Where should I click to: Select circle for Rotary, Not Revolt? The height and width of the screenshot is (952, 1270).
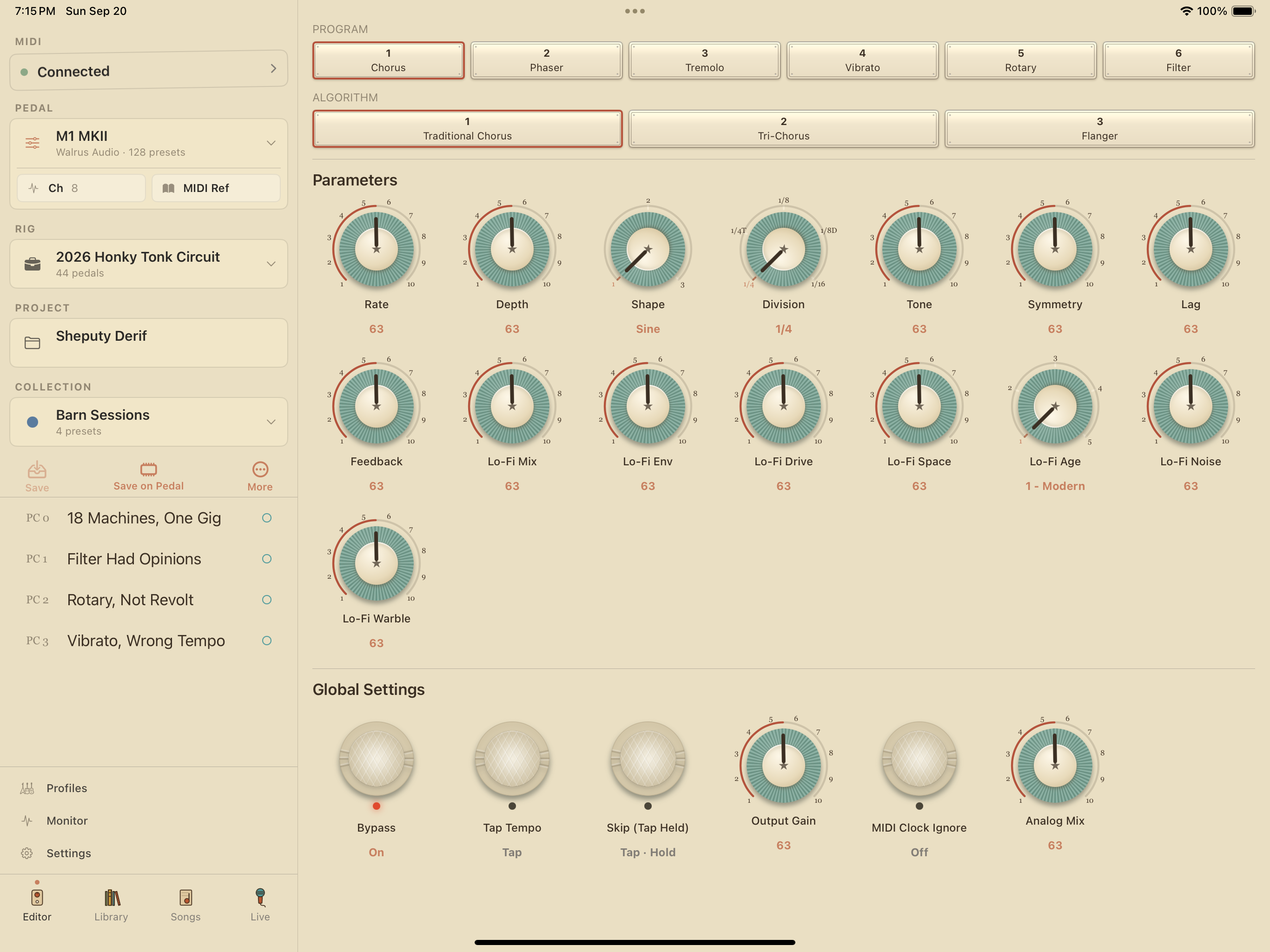pyautogui.click(x=266, y=600)
